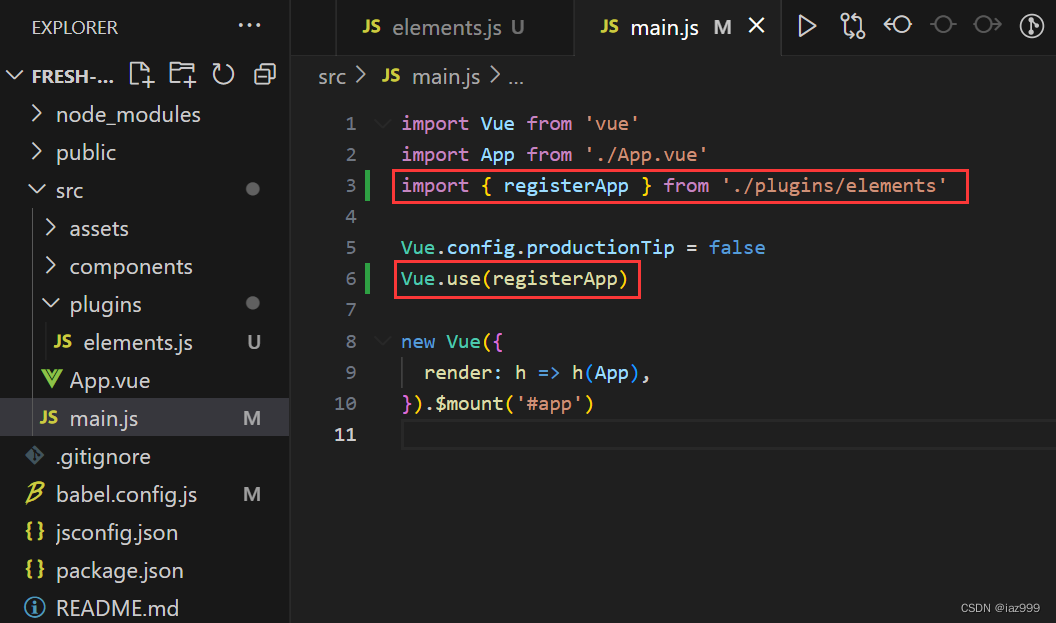Image resolution: width=1056 pixels, height=623 pixels.
Task: Open the Explorer More Actions menu
Action: [249, 26]
